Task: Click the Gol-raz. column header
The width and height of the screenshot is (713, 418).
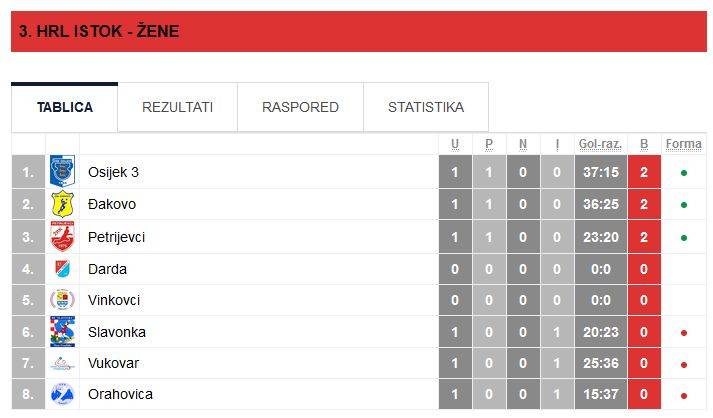Action: pyautogui.click(x=600, y=144)
